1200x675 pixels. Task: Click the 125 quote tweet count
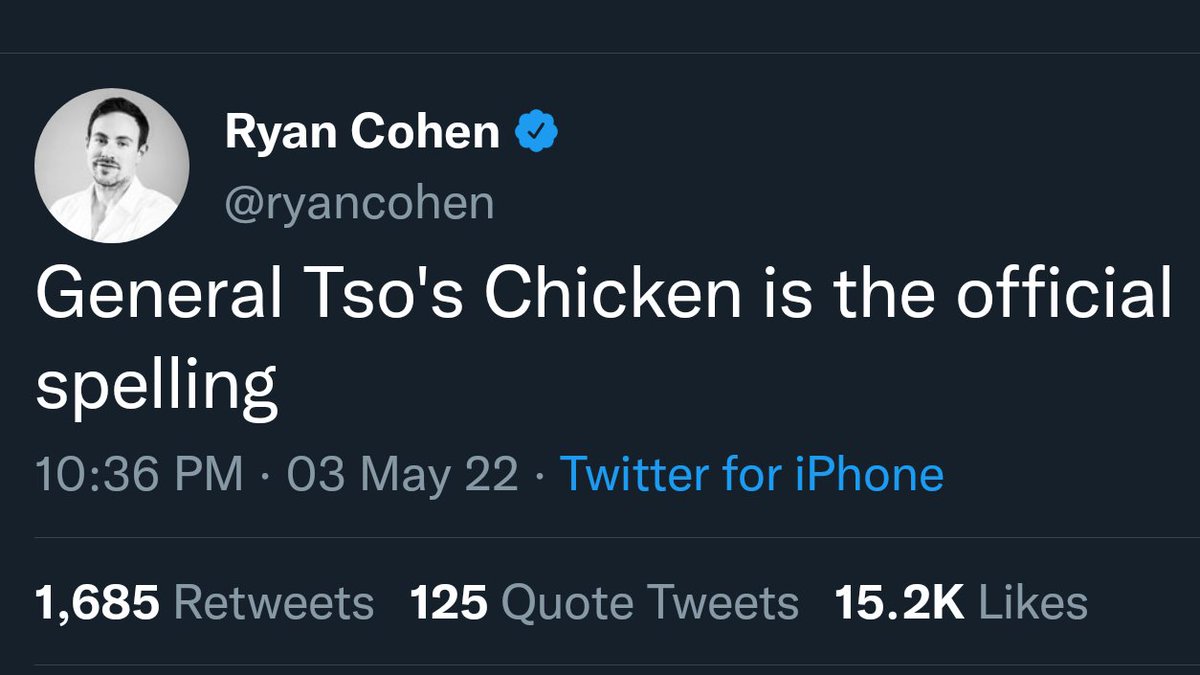click(449, 602)
